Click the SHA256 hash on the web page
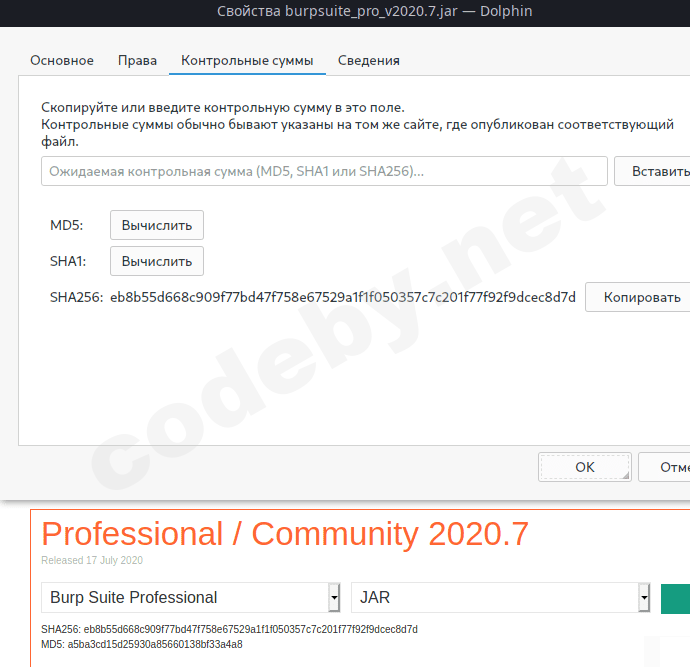This screenshot has width=690, height=667. coord(250,629)
